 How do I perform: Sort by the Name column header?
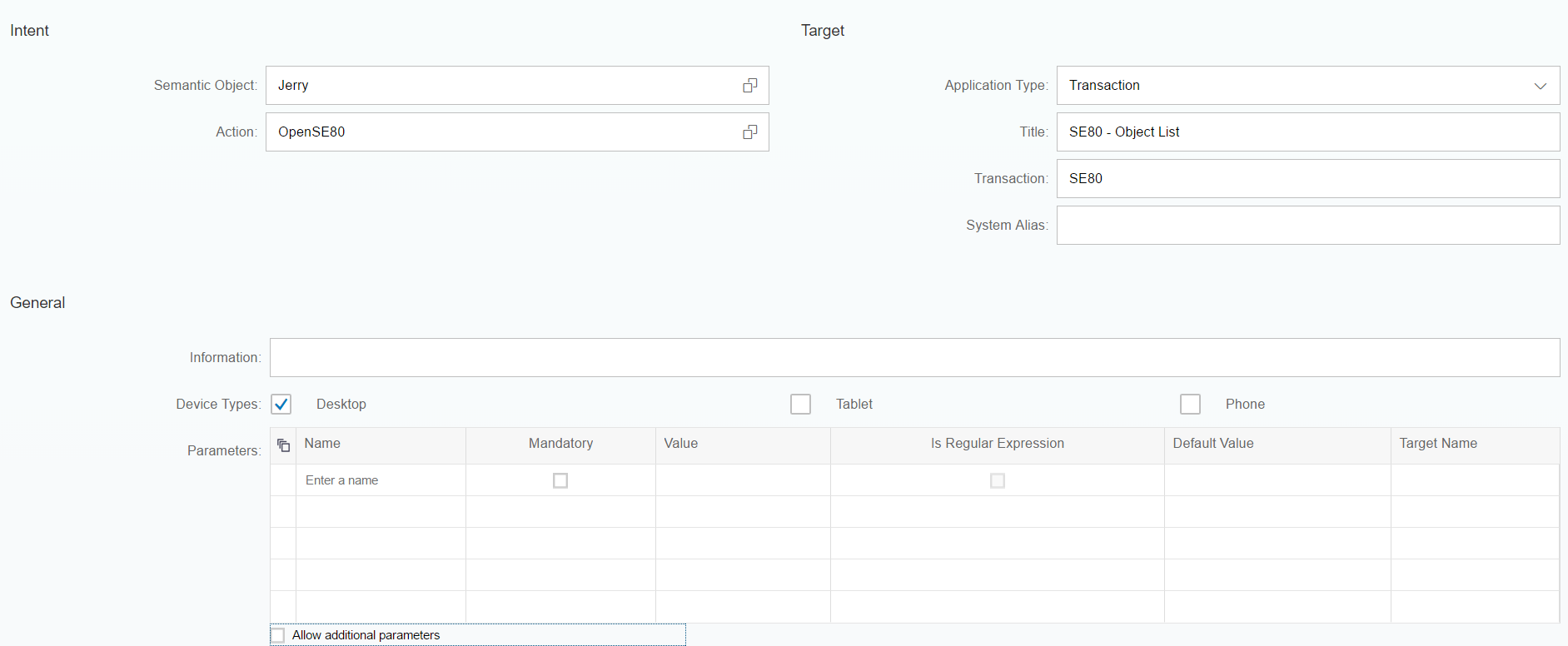pos(322,444)
